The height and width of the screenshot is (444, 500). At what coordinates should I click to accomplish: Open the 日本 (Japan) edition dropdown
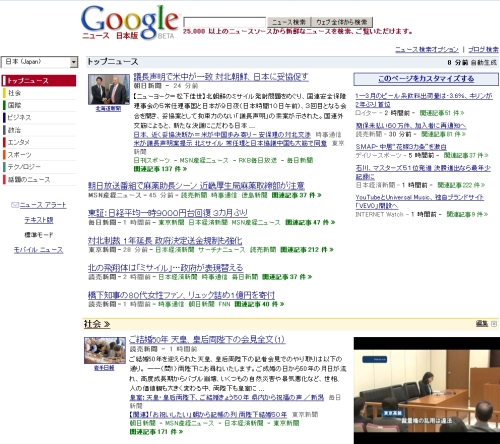pos(40,62)
